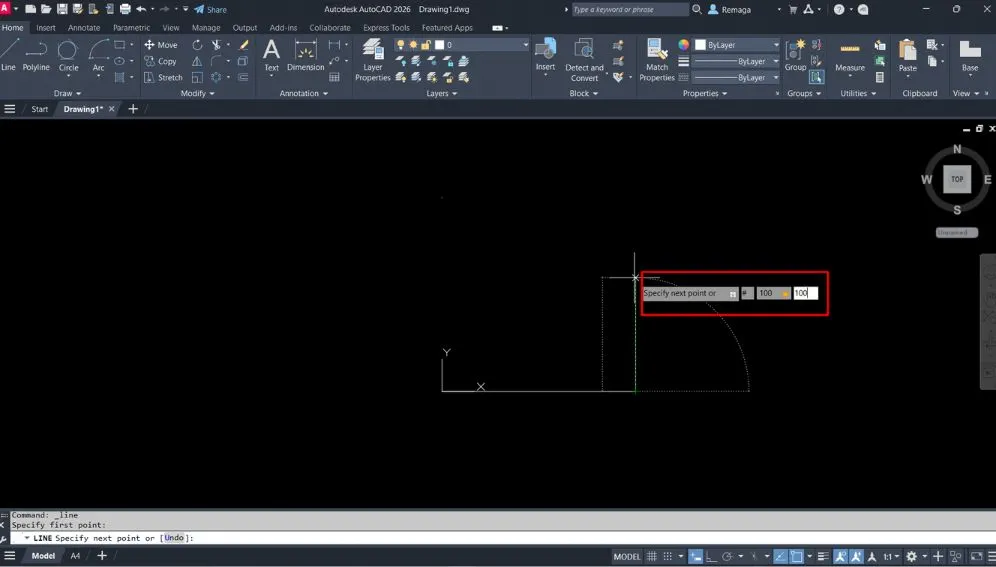This screenshot has height=567, width=996.
Task: Click the Share button
Action: (210, 10)
